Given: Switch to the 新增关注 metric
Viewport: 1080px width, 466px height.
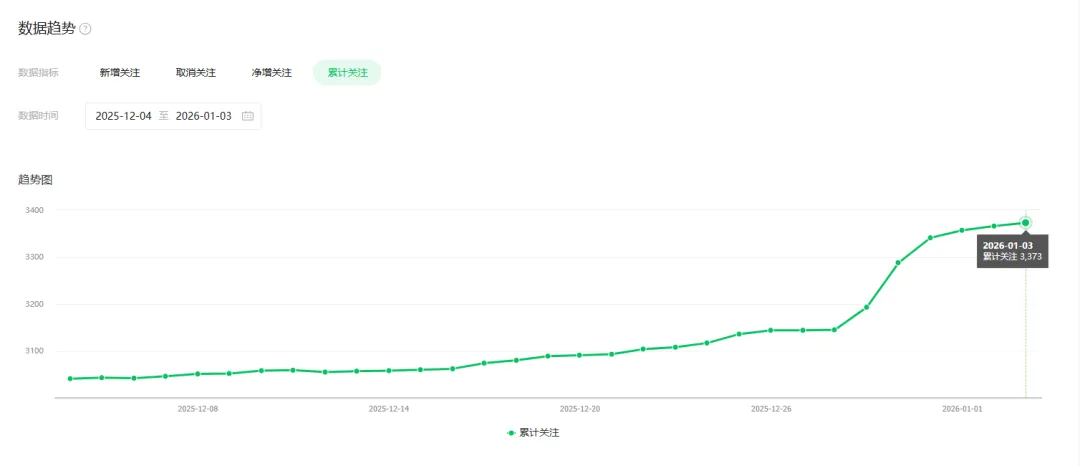Looking at the screenshot, I should (119, 73).
